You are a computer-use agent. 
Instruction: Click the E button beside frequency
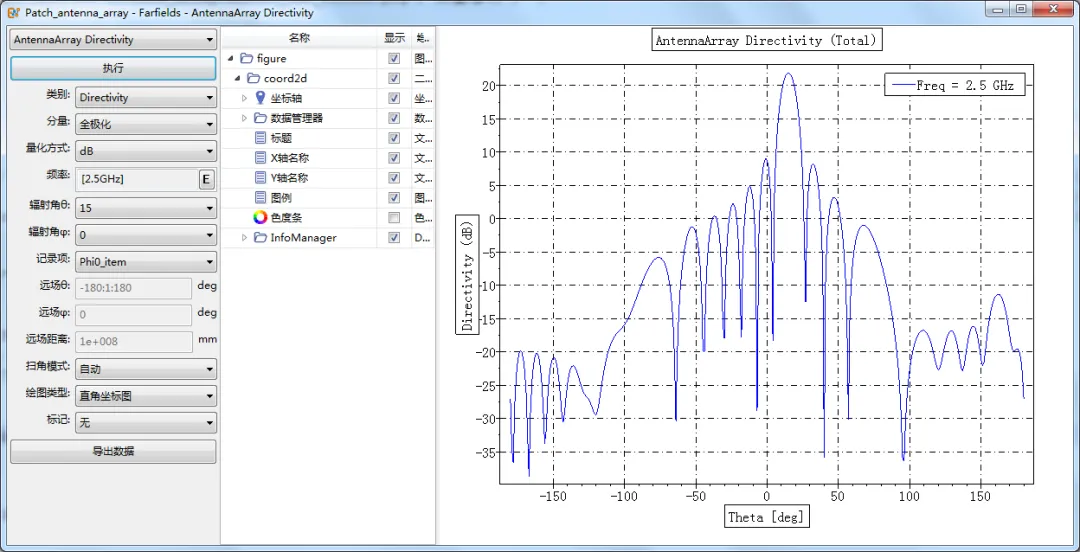pyautogui.click(x=206, y=180)
